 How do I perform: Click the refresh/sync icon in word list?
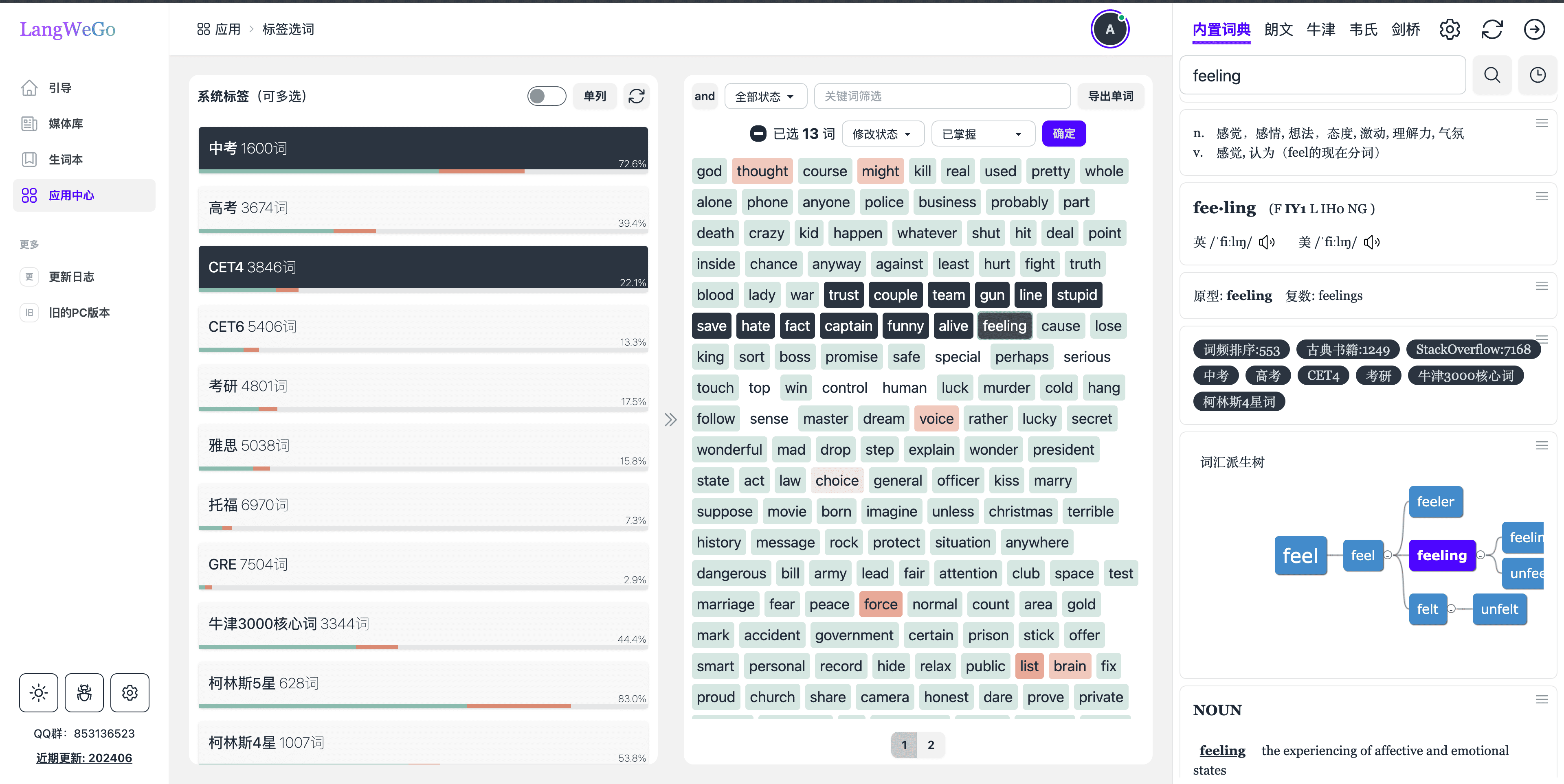[x=636, y=96]
